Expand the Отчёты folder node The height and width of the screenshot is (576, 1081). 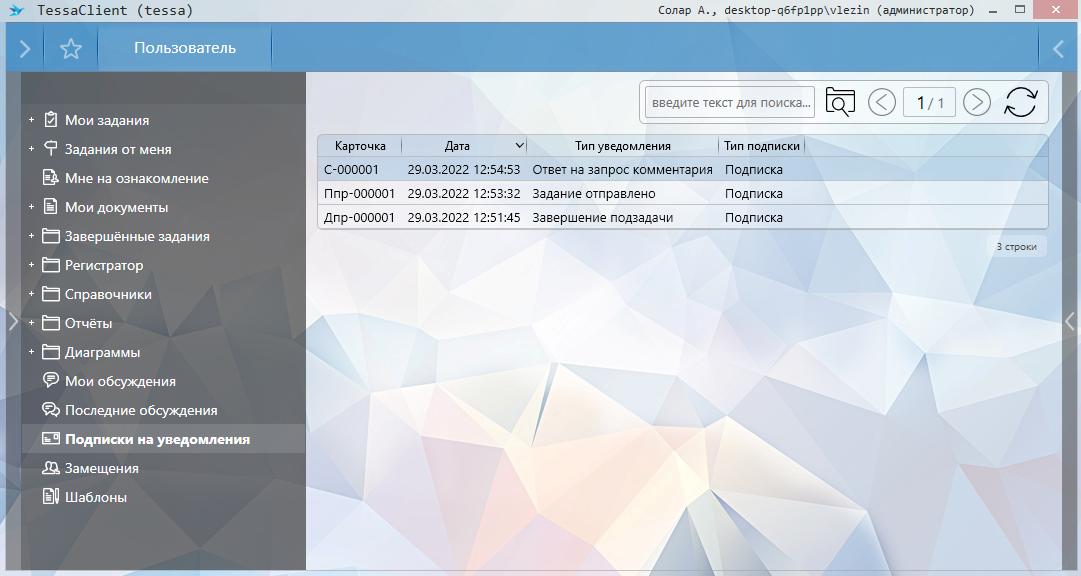tap(32, 323)
